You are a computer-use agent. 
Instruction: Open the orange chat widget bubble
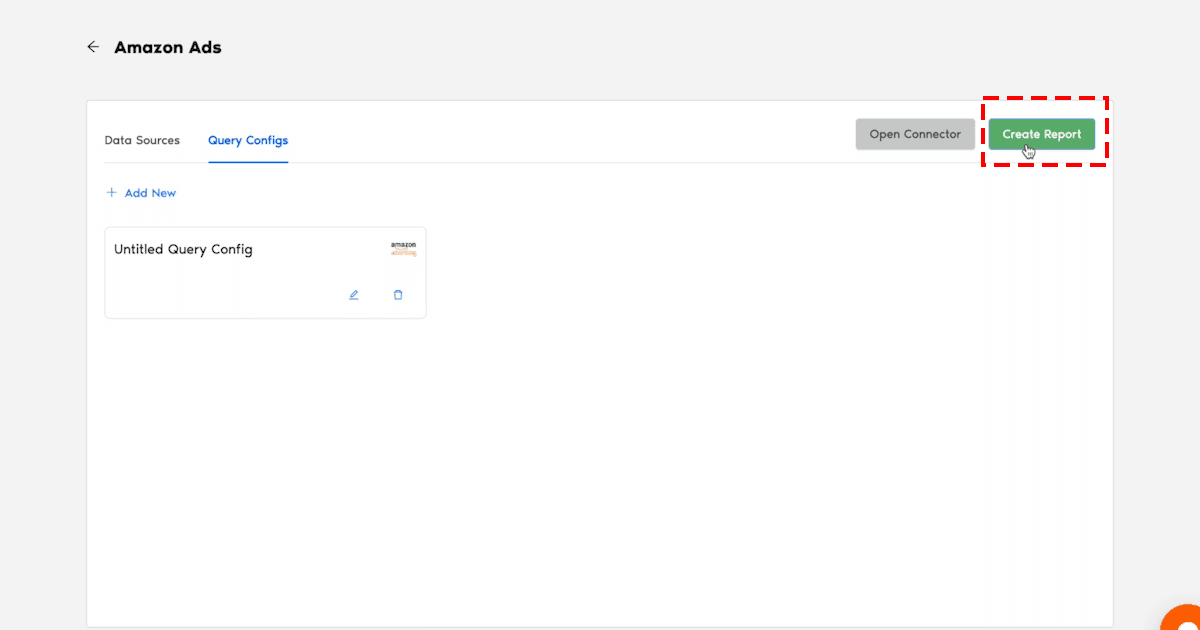pos(1185,618)
